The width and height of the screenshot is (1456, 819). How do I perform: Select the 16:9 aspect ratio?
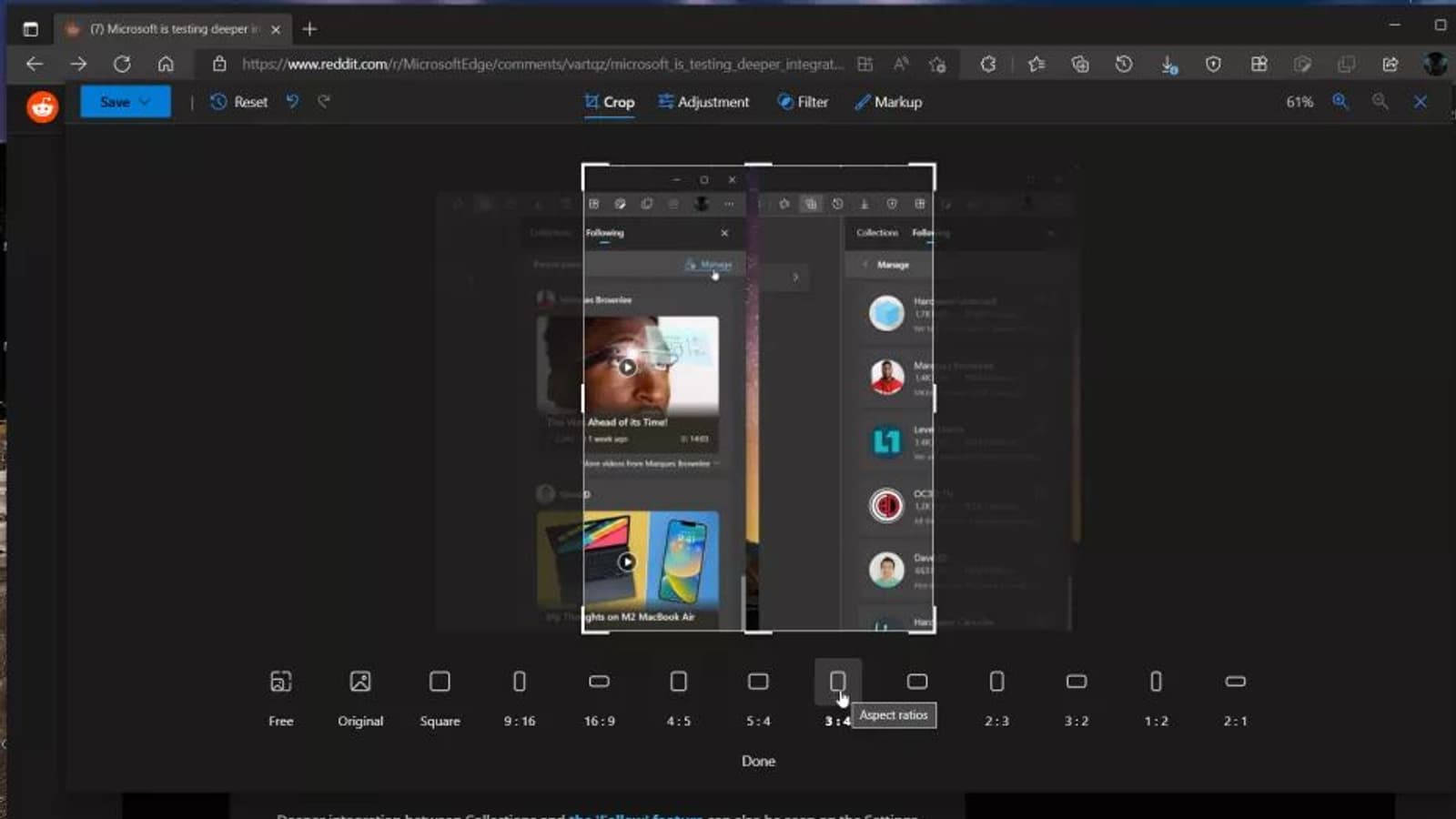click(x=599, y=682)
